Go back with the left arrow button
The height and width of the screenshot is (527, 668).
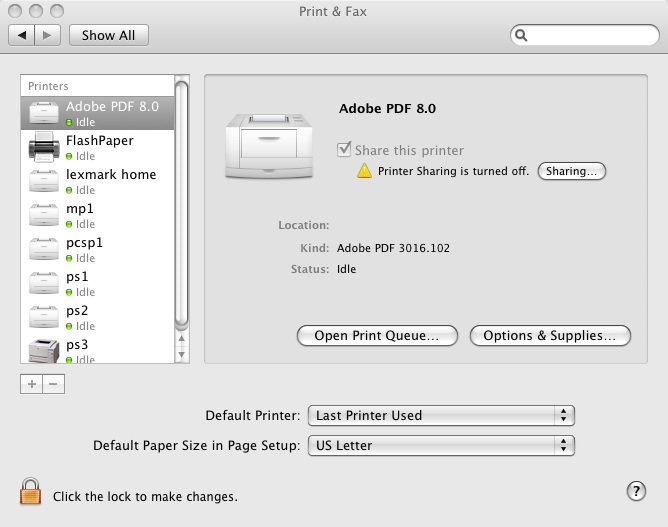21,35
